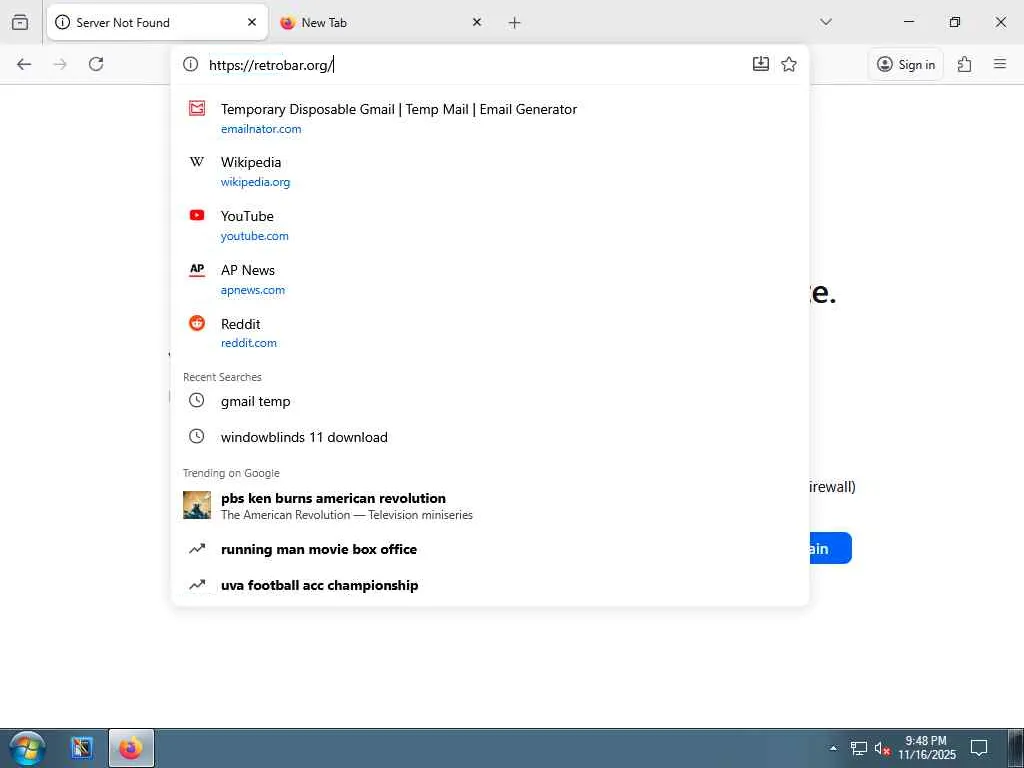Open the clock showing 9:48 PM
The height and width of the screenshot is (768, 1024).
pyautogui.click(x=926, y=748)
